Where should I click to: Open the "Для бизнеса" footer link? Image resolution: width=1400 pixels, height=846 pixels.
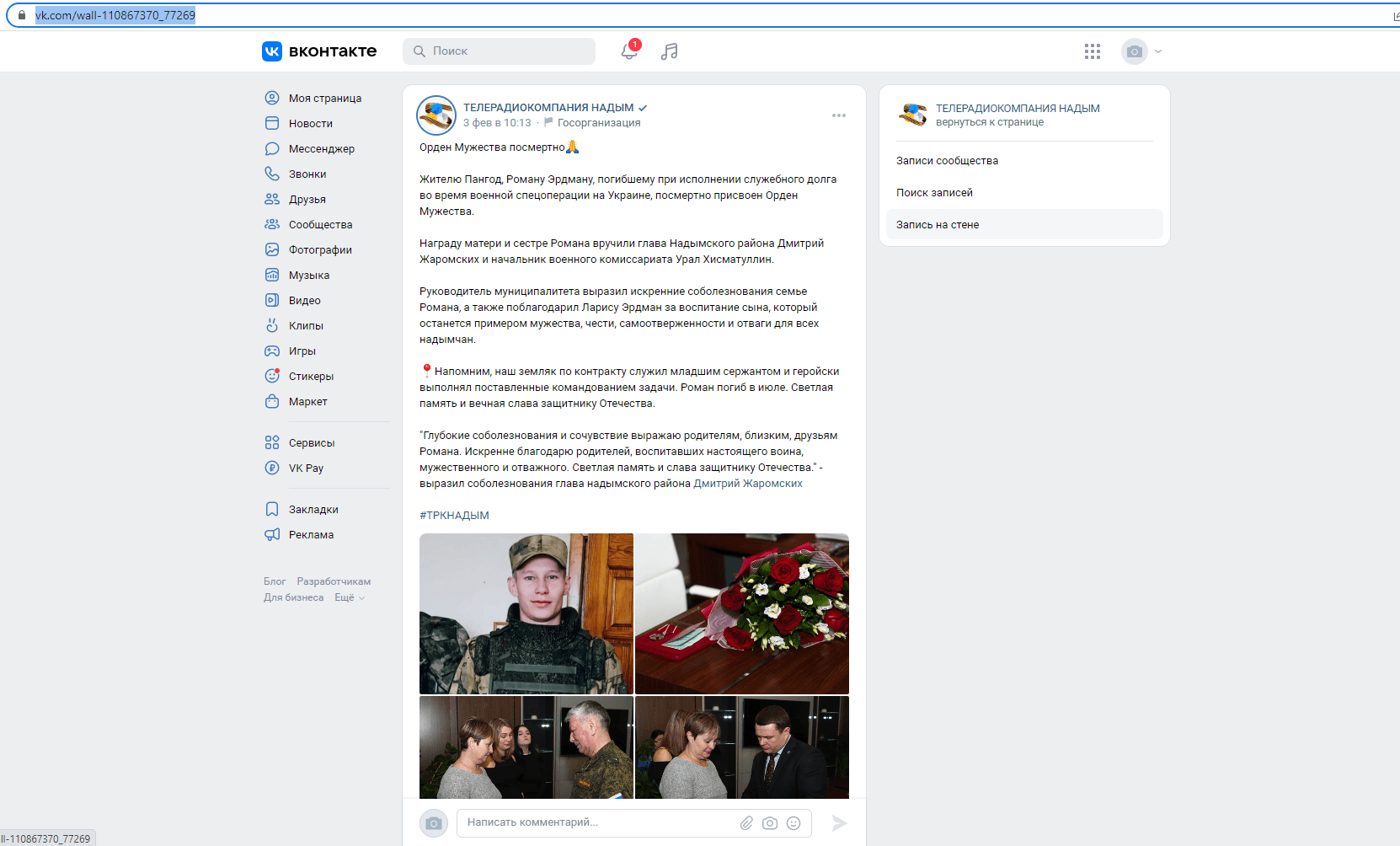point(293,597)
